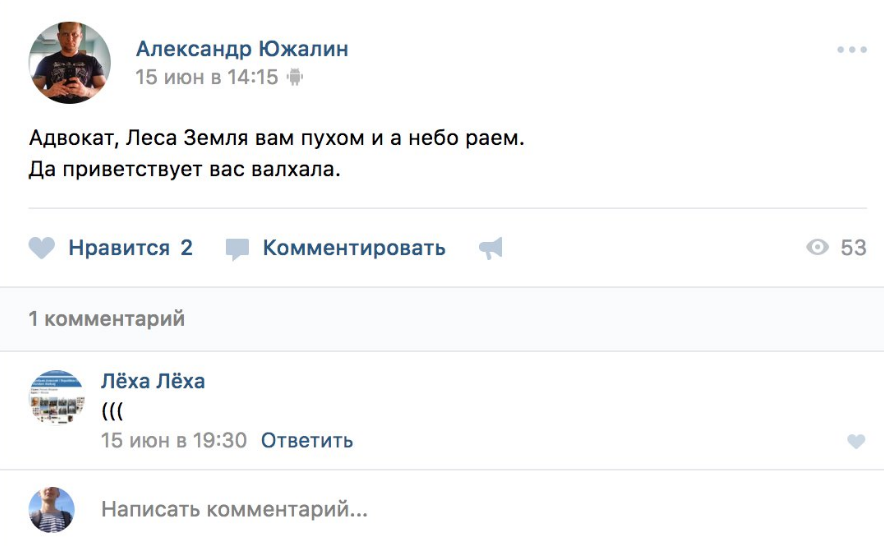This screenshot has width=884, height=546.
Task: Click the Ответить reply link
Action: click(x=307, y=440)
